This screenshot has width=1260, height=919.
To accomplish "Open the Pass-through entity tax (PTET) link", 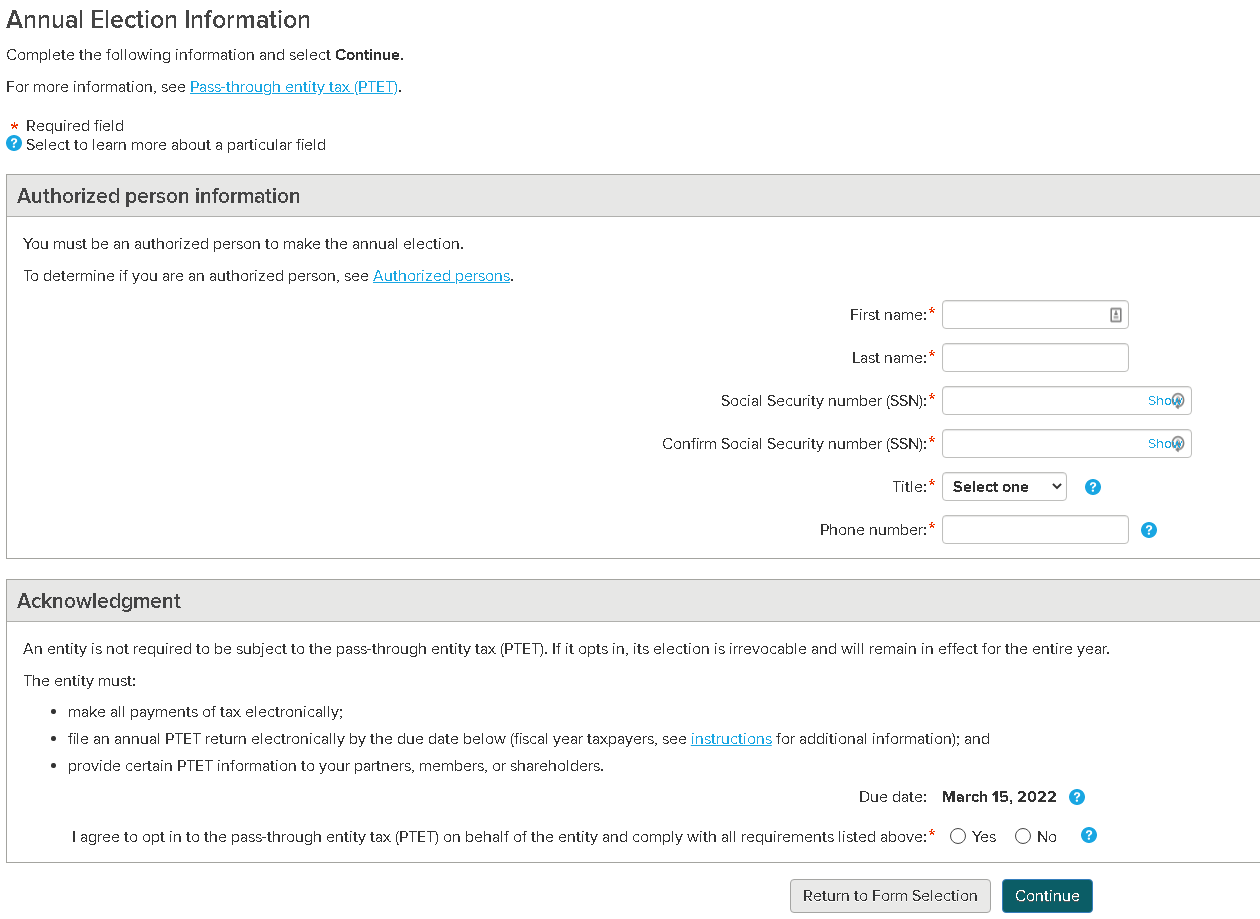I will click(294, 87).
